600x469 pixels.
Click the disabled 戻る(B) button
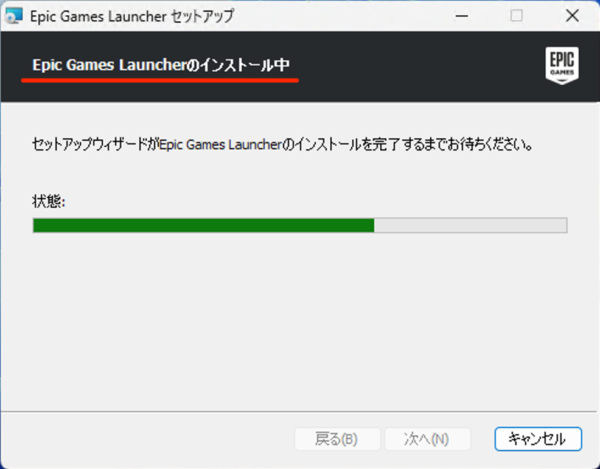[x=338, y=439]
